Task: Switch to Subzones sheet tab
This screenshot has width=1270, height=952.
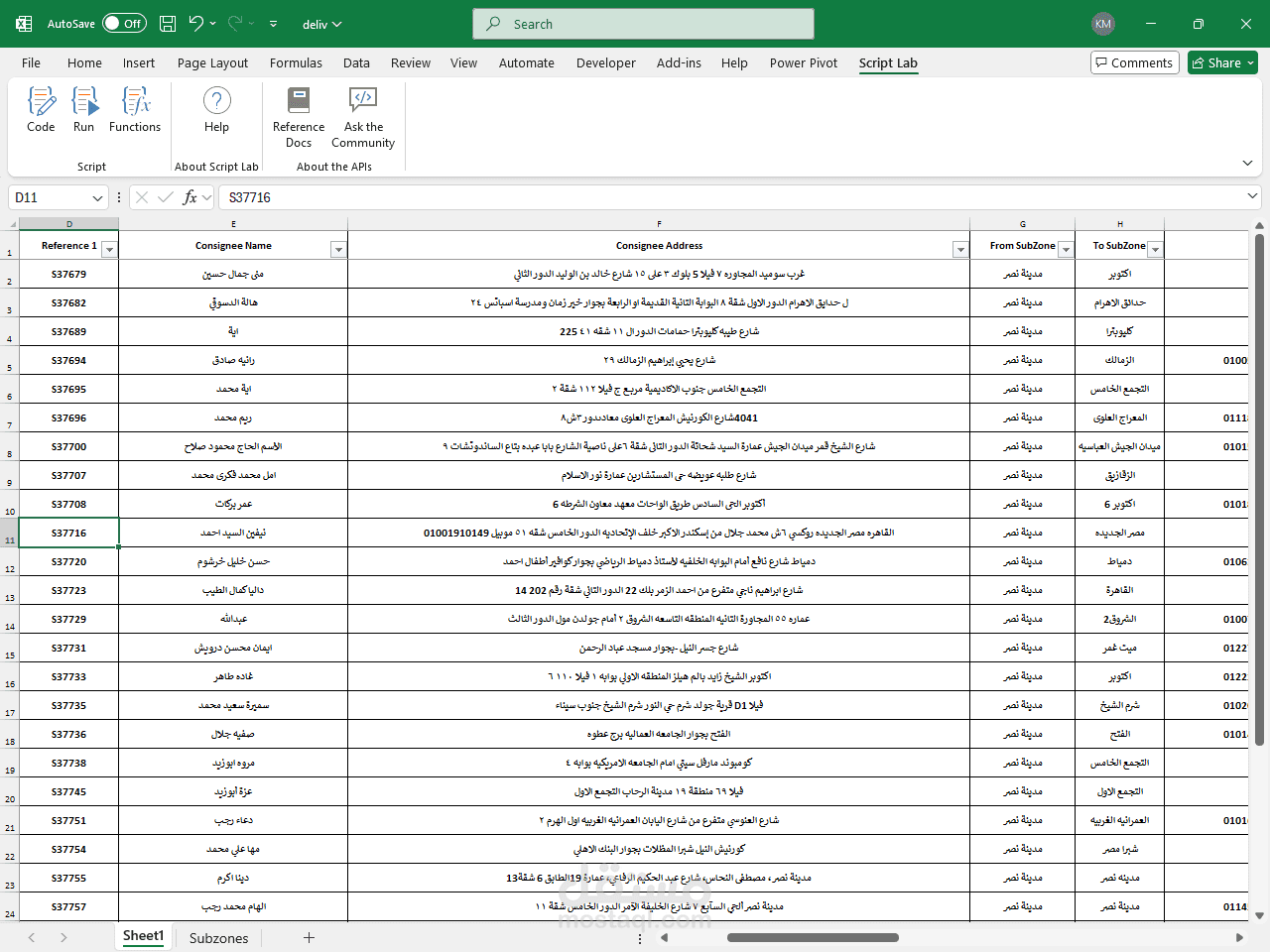Action: (218, 937)
